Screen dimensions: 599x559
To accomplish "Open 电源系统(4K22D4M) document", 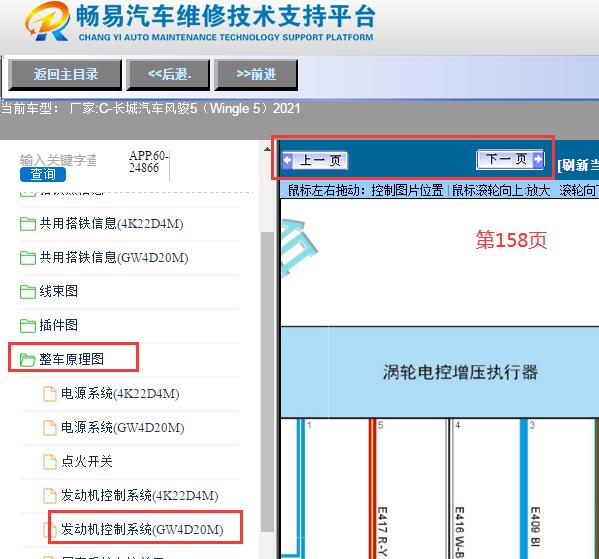I will click(x=120, y=394).
